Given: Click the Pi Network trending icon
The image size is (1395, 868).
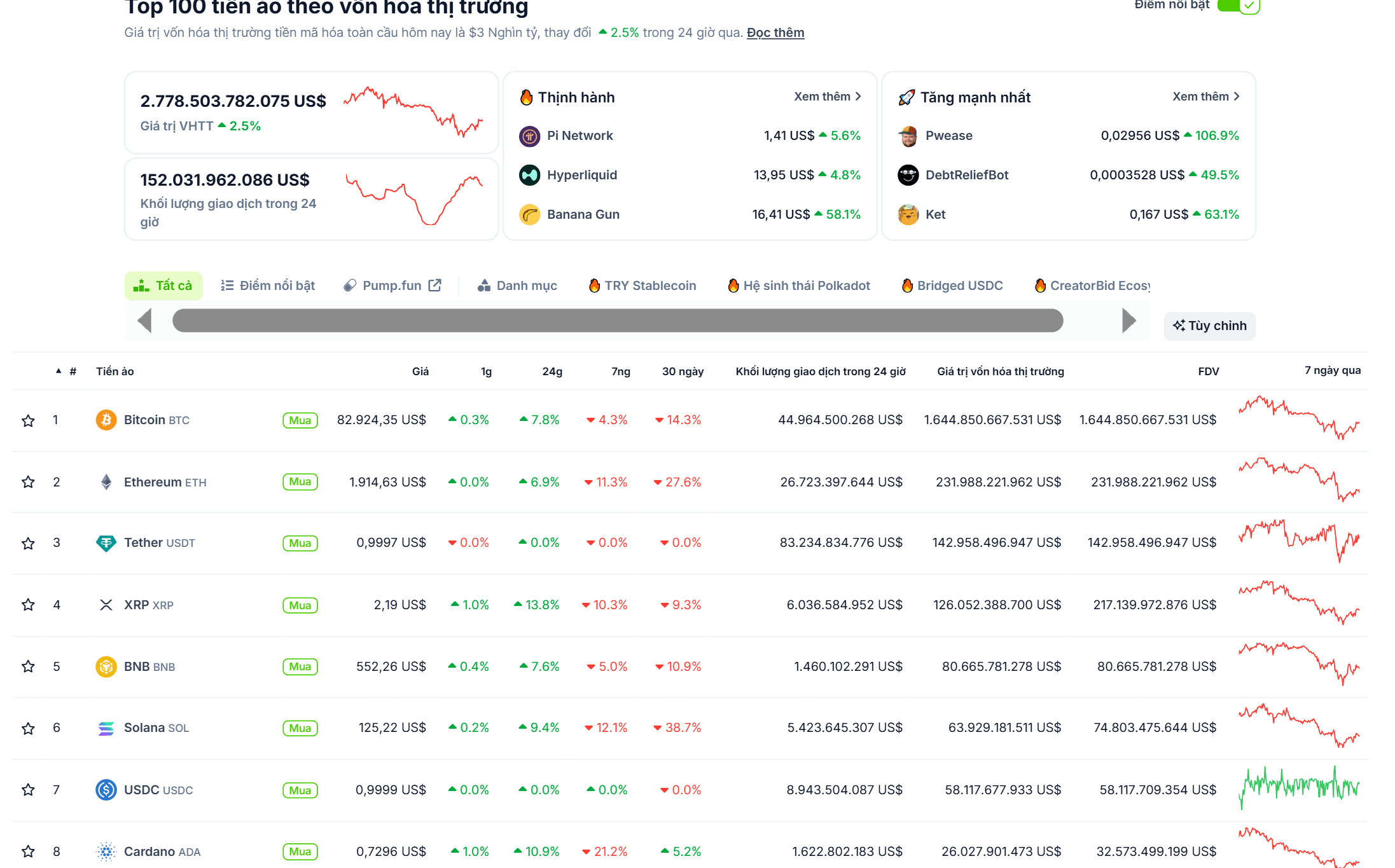Looking at the screenshot, I should pos(529,136).
